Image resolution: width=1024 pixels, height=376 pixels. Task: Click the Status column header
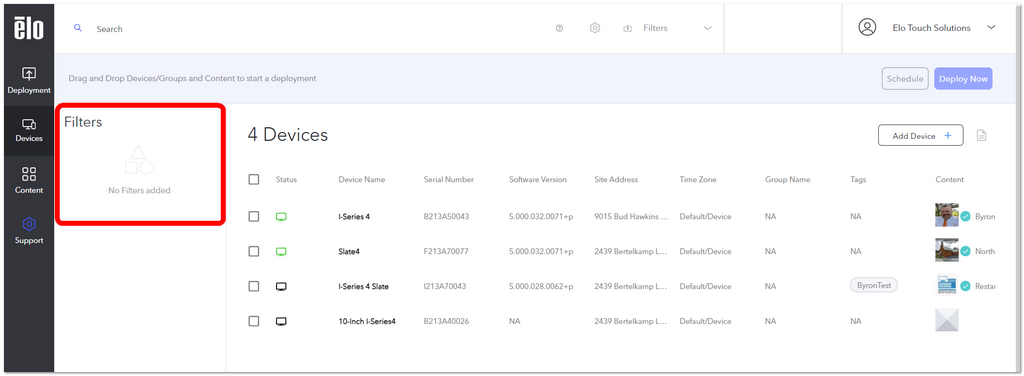click(x=286, y=180)
